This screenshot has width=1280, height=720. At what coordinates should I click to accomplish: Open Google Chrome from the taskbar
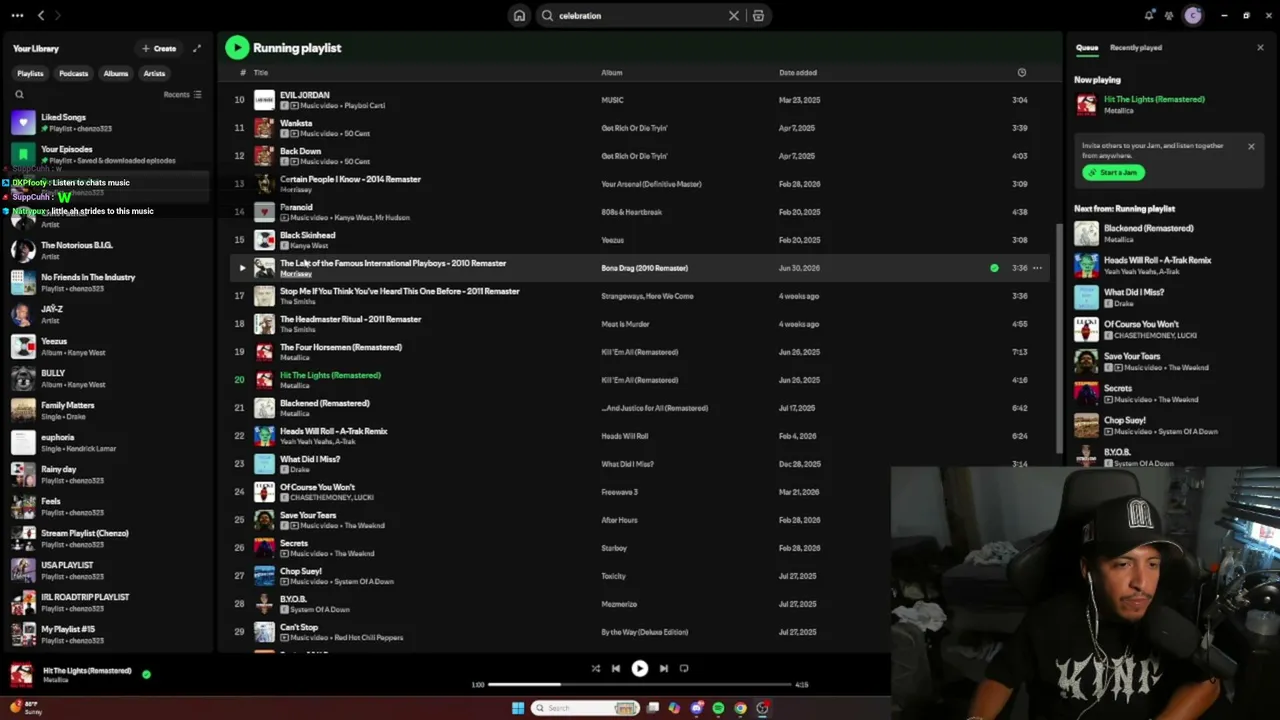[740, 708]
